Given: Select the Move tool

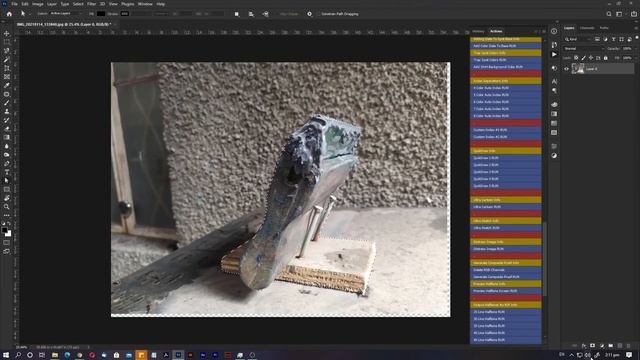Looking at the screenshot, I should [7, 33].
